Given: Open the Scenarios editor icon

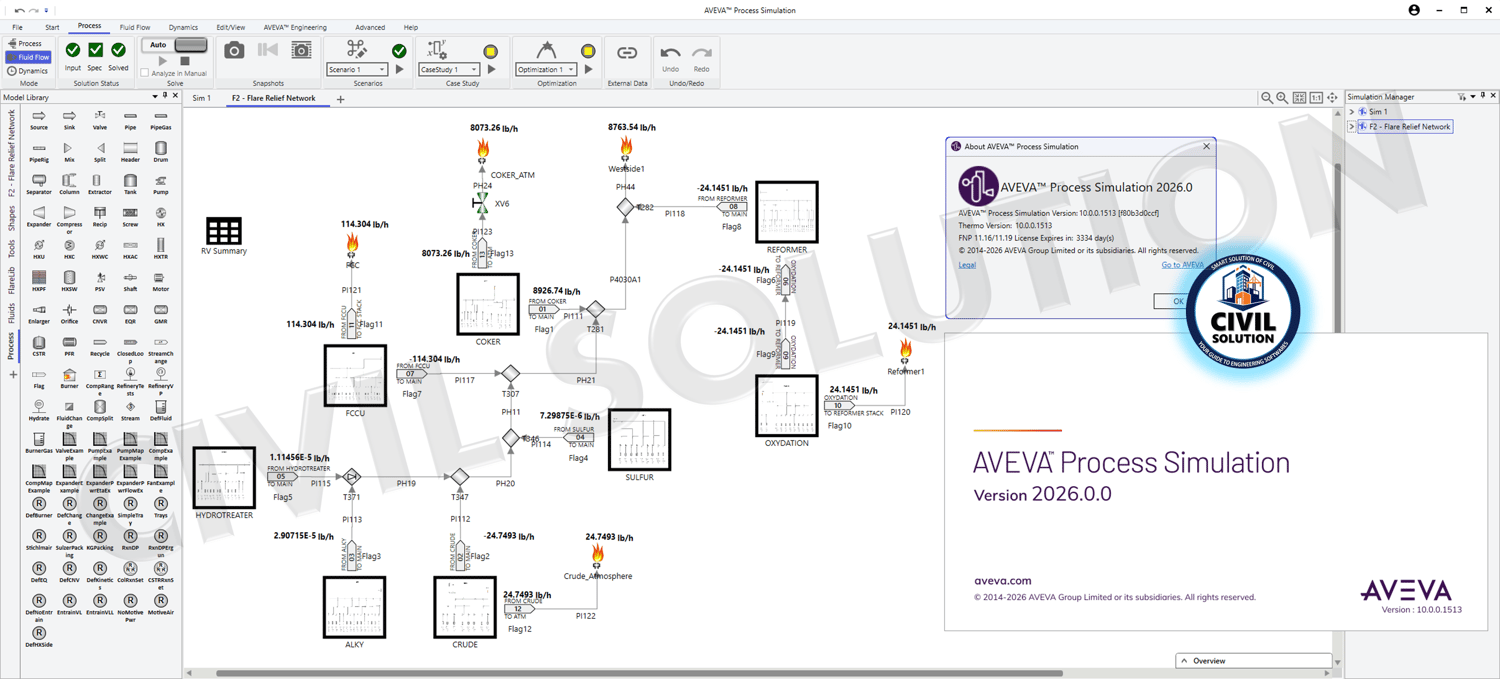Looking at the screenshot, I should [356, 49].
